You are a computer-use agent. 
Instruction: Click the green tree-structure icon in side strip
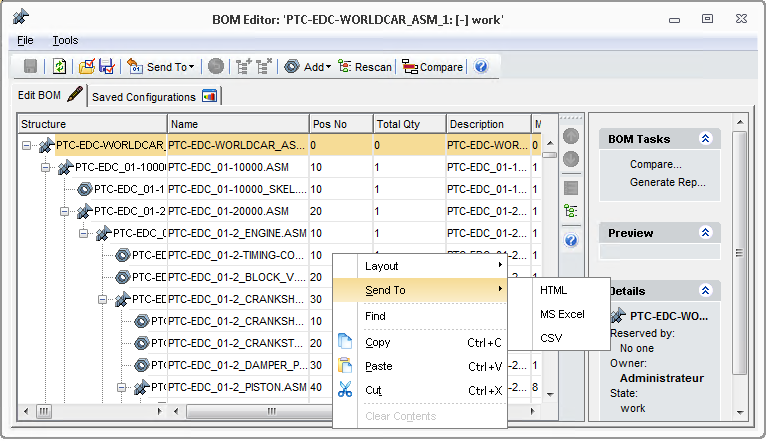571,211
